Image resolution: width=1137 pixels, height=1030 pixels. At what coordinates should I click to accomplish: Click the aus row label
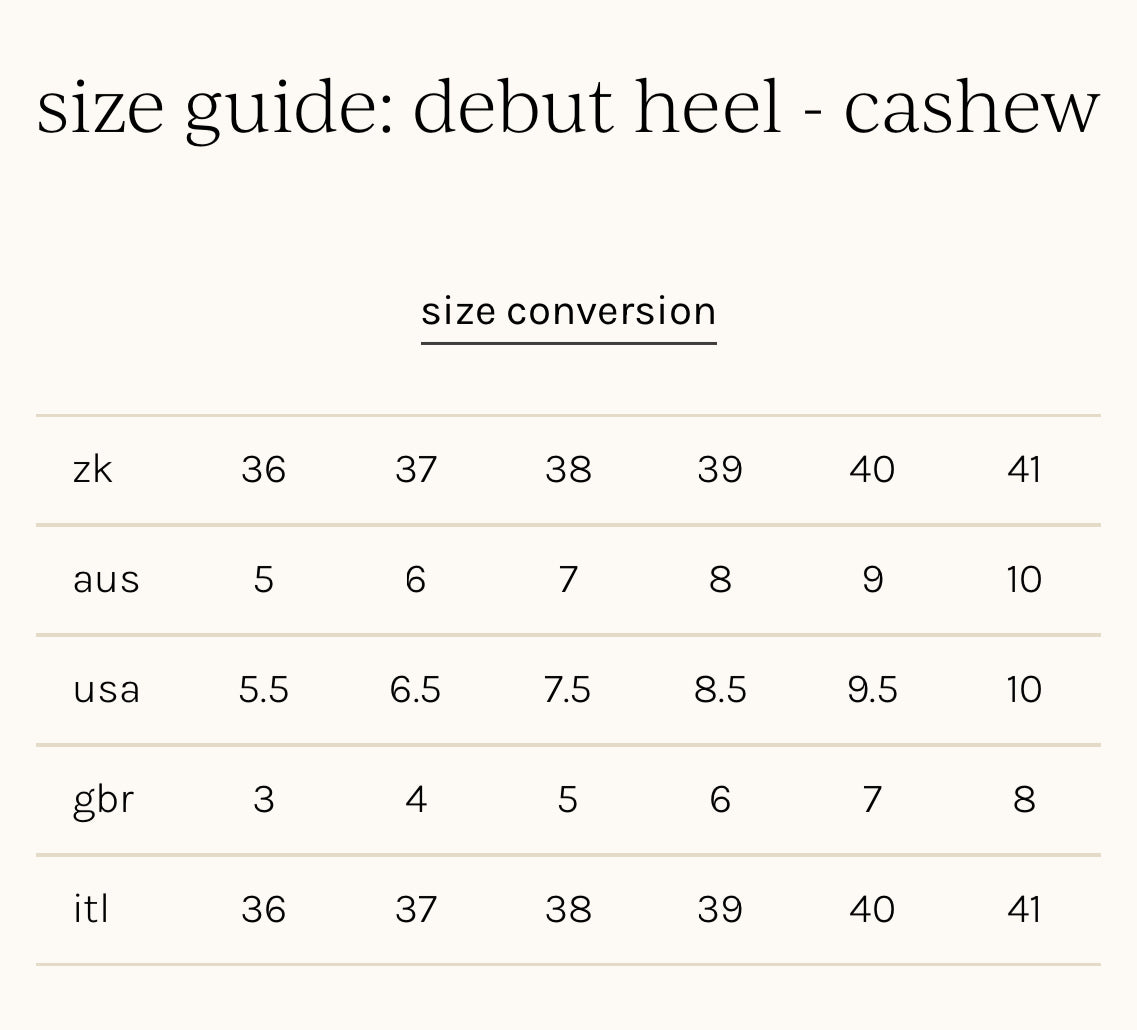(106, 579)
